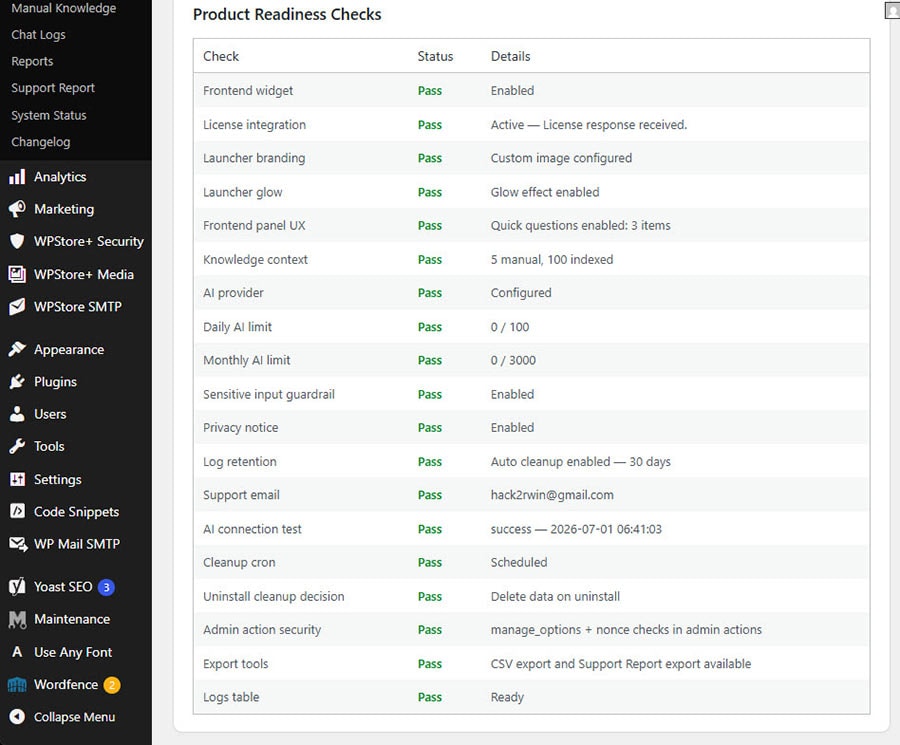Screen dimensions: 900x745
Task: Click the WP Mail SMTP envelope icon
Action: (x=18, y=544)
